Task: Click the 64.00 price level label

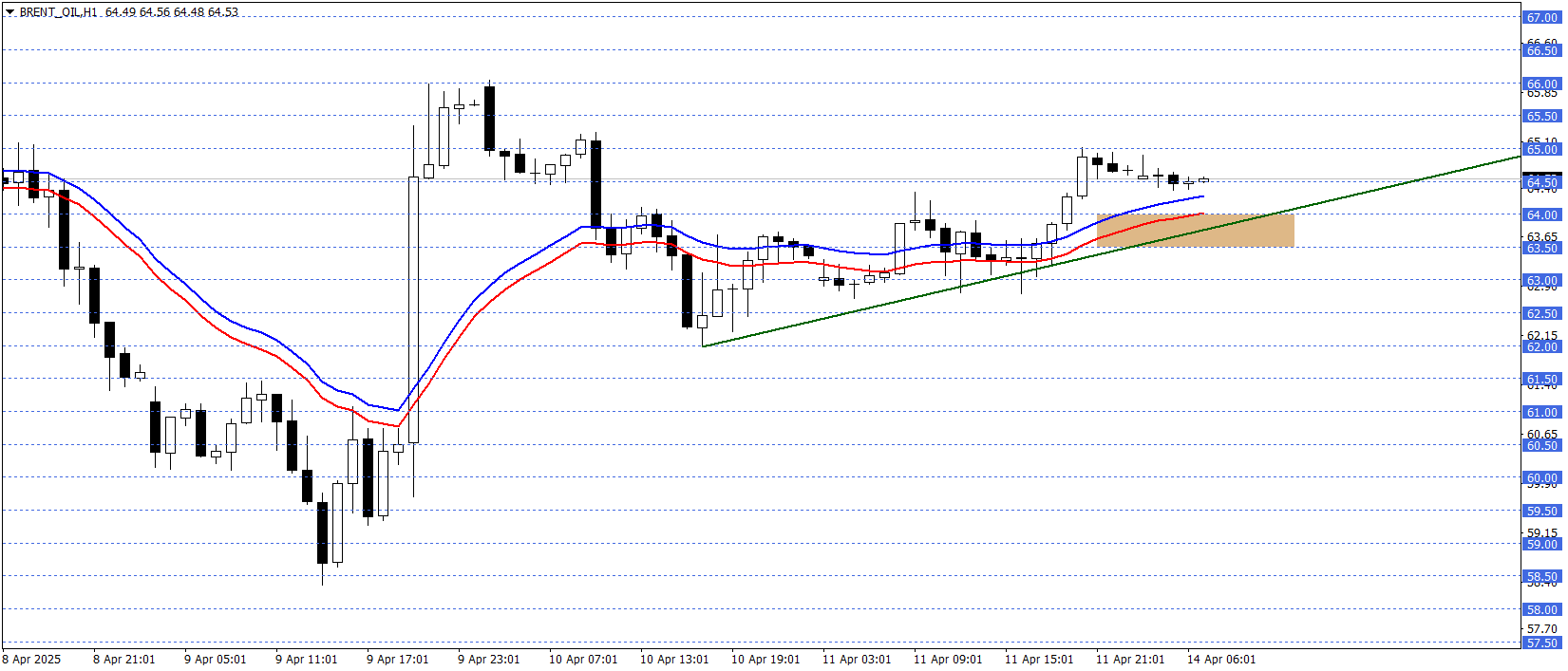Action: tap(1541, 214)
